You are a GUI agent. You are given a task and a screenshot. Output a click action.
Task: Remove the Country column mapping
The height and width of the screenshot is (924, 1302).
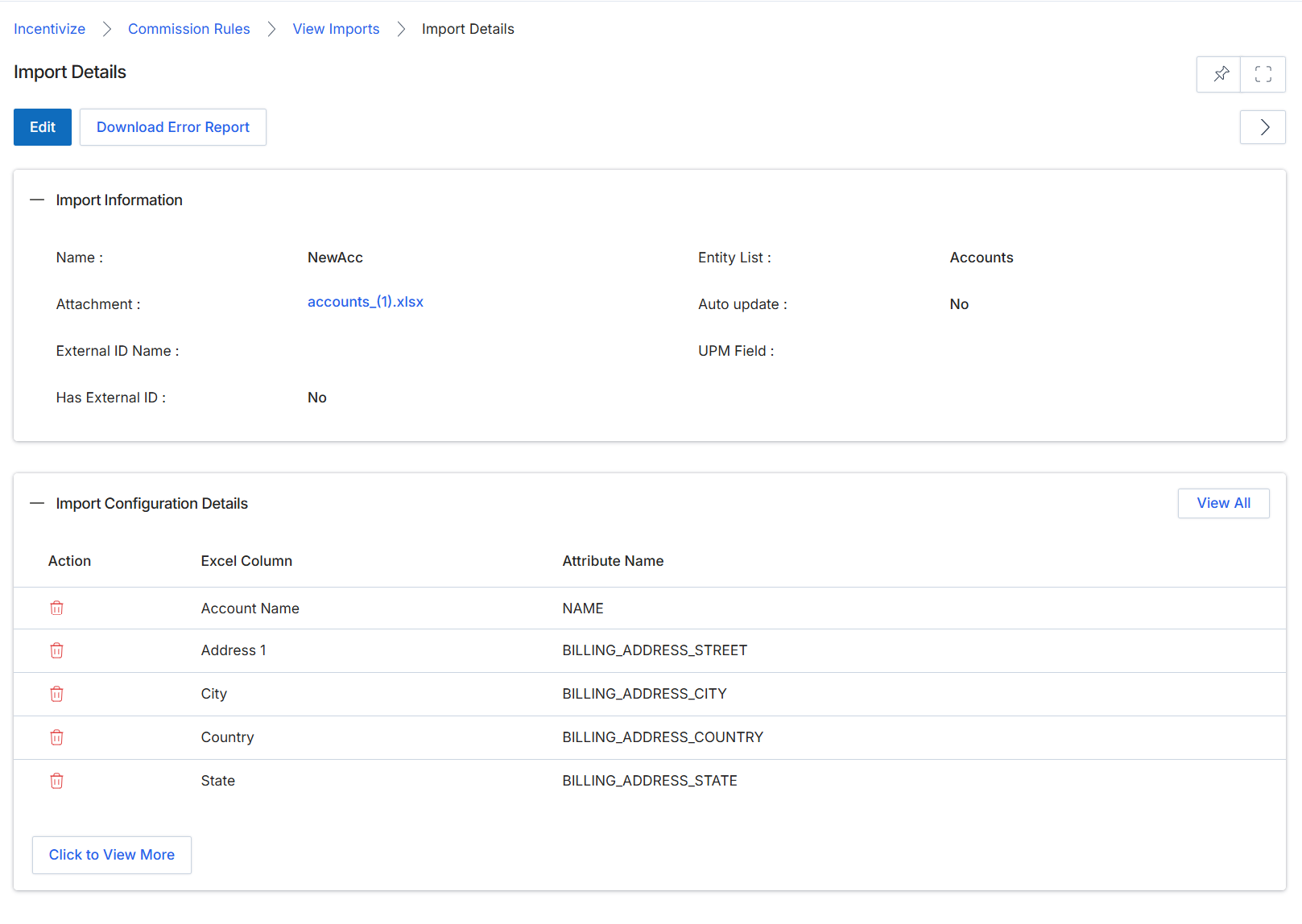pos(56,737)
